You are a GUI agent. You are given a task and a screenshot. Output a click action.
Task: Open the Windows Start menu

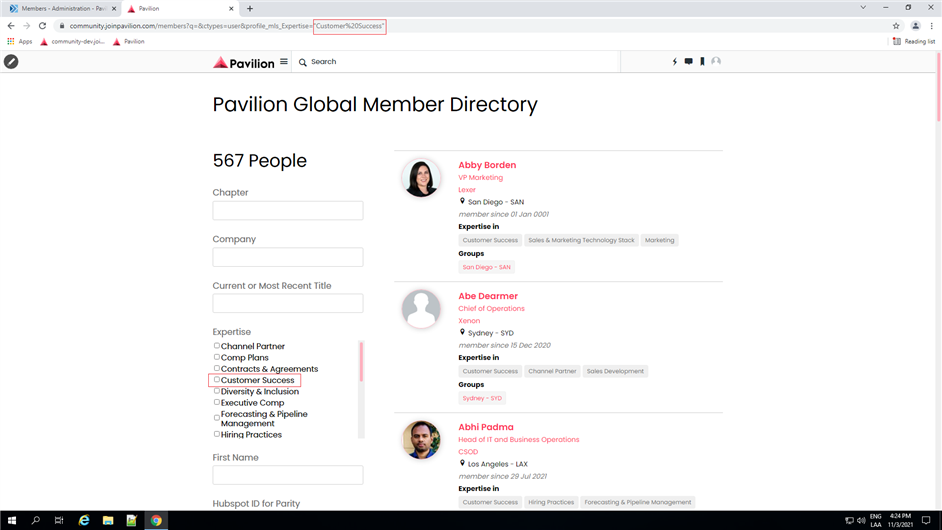11,520
